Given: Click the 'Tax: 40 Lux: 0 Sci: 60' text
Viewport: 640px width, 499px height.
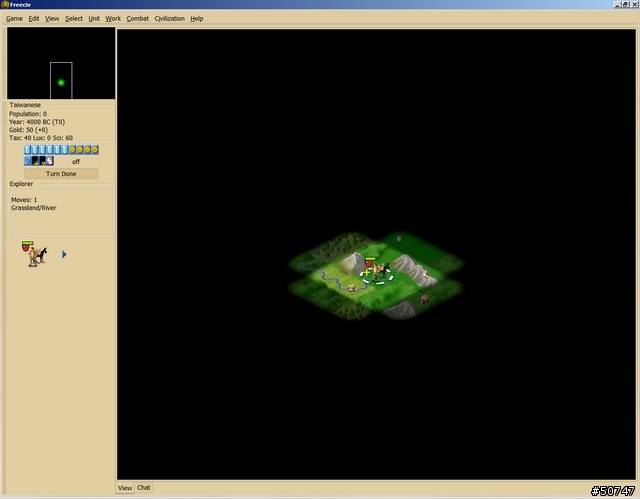Looking at the screenshot, I should (41, 138).
